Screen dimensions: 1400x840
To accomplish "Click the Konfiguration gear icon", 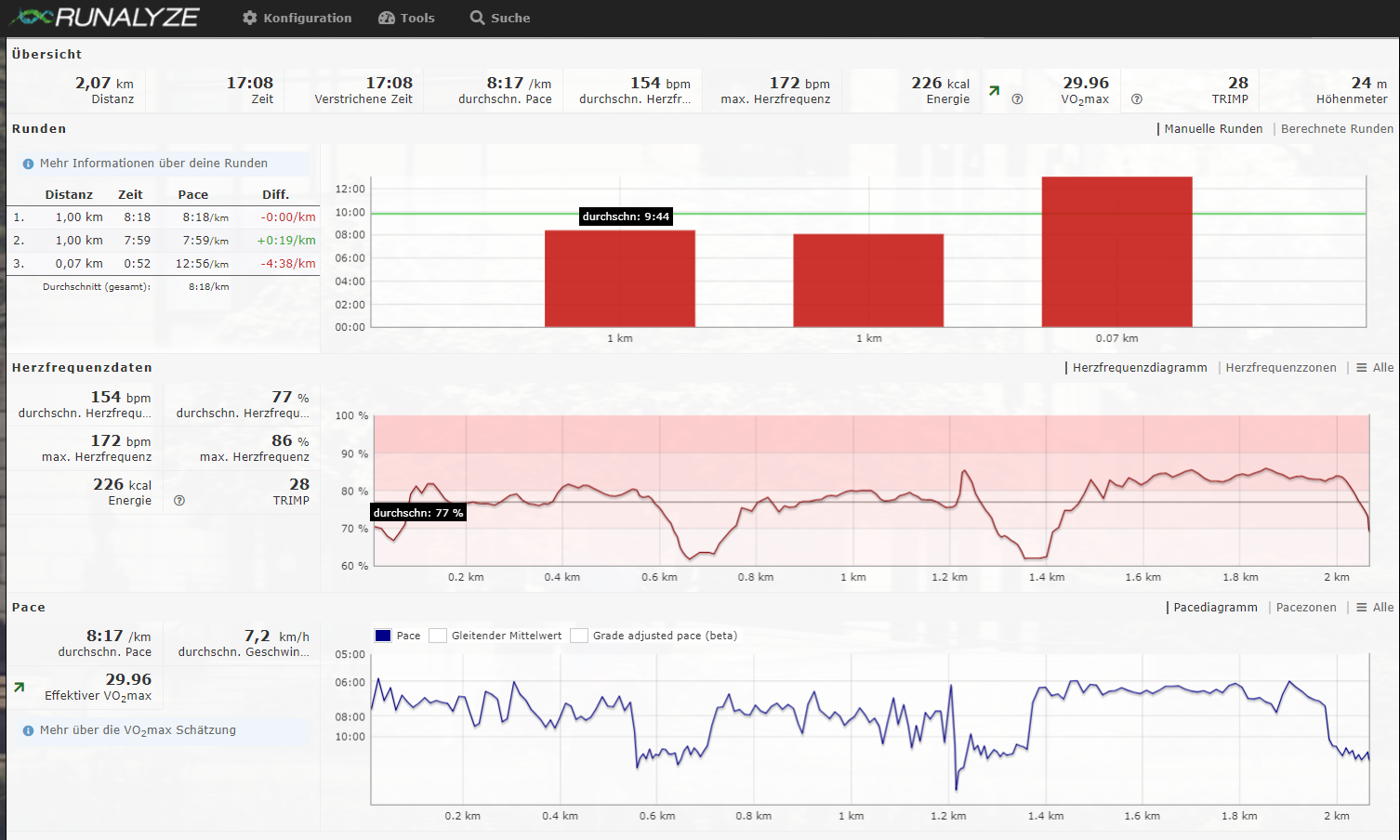I will click(x=249, y=18).
